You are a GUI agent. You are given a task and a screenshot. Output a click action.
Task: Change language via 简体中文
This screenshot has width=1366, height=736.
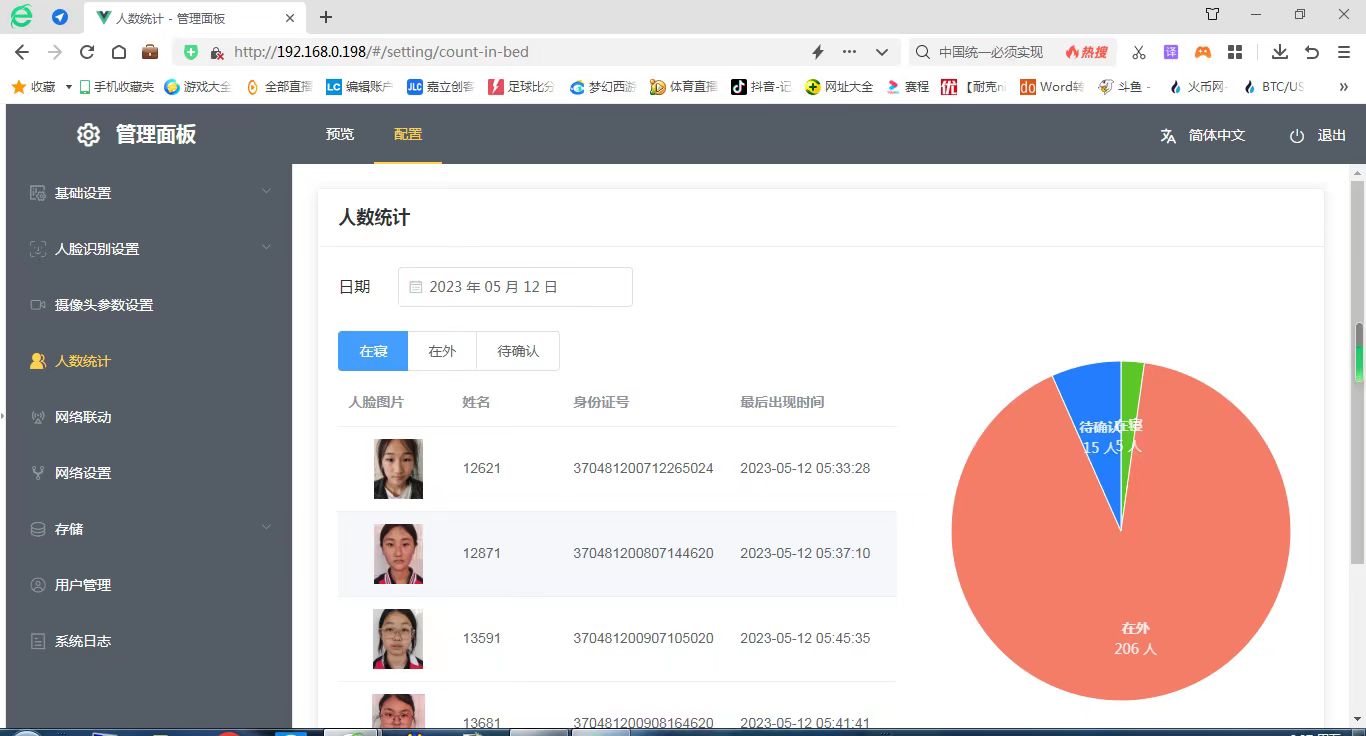click(1202, 135)
